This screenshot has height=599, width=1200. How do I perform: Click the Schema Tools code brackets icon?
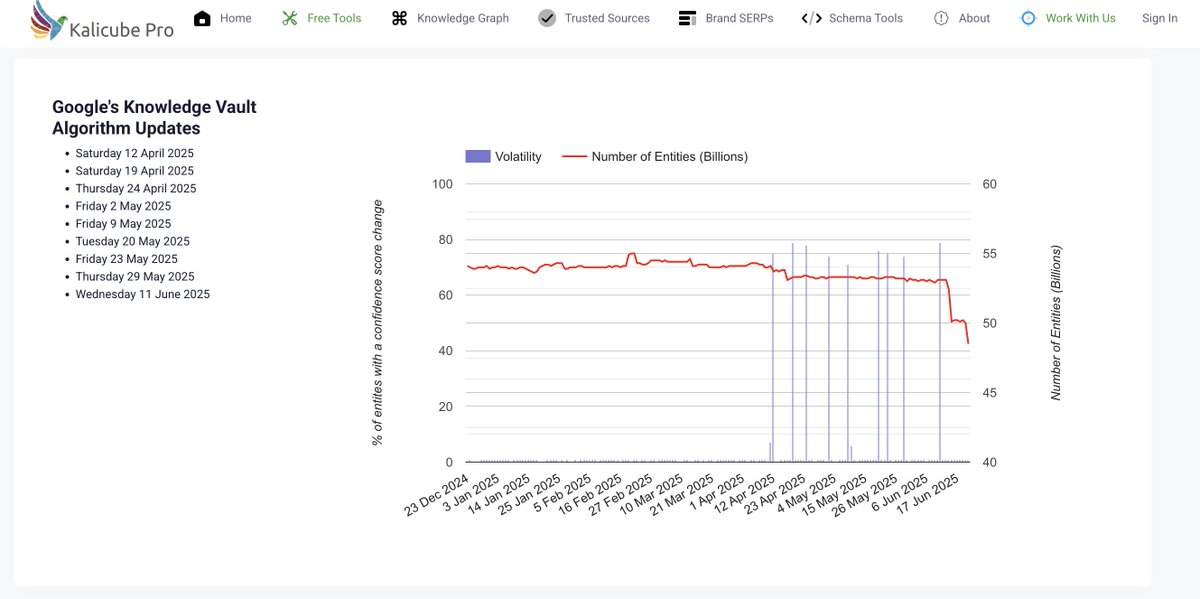tap(812, 18)
